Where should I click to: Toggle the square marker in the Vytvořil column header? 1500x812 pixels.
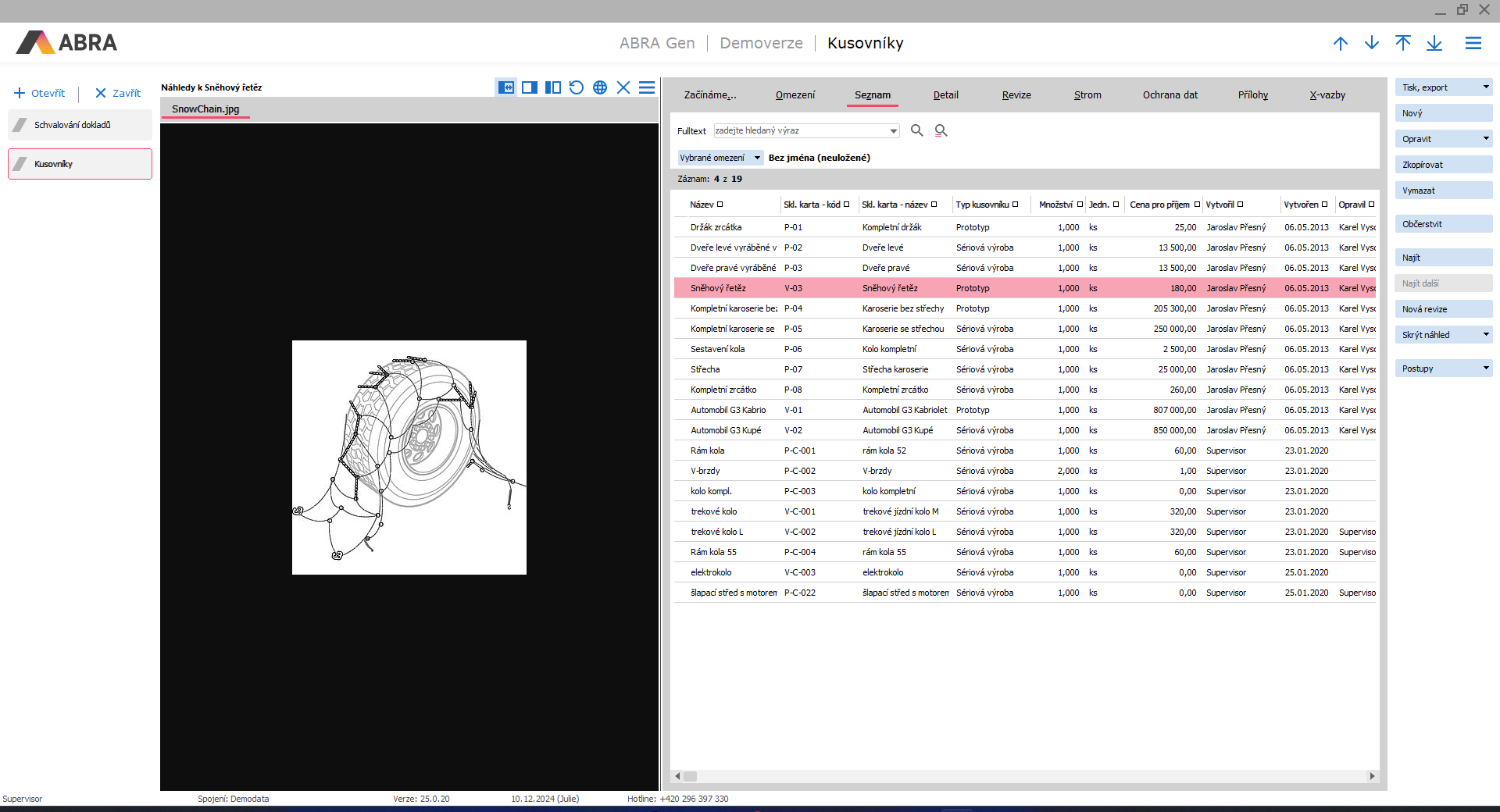coord(1241,205)
